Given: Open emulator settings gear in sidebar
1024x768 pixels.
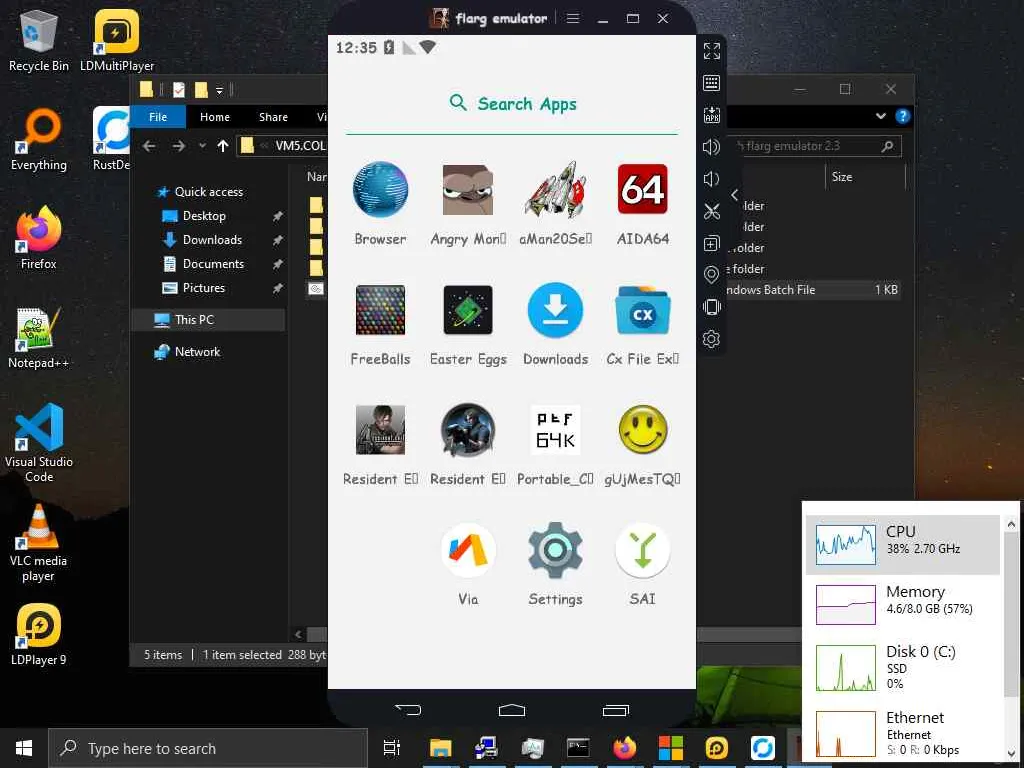Looking at the screenshot, I should (x=712, y=339).
